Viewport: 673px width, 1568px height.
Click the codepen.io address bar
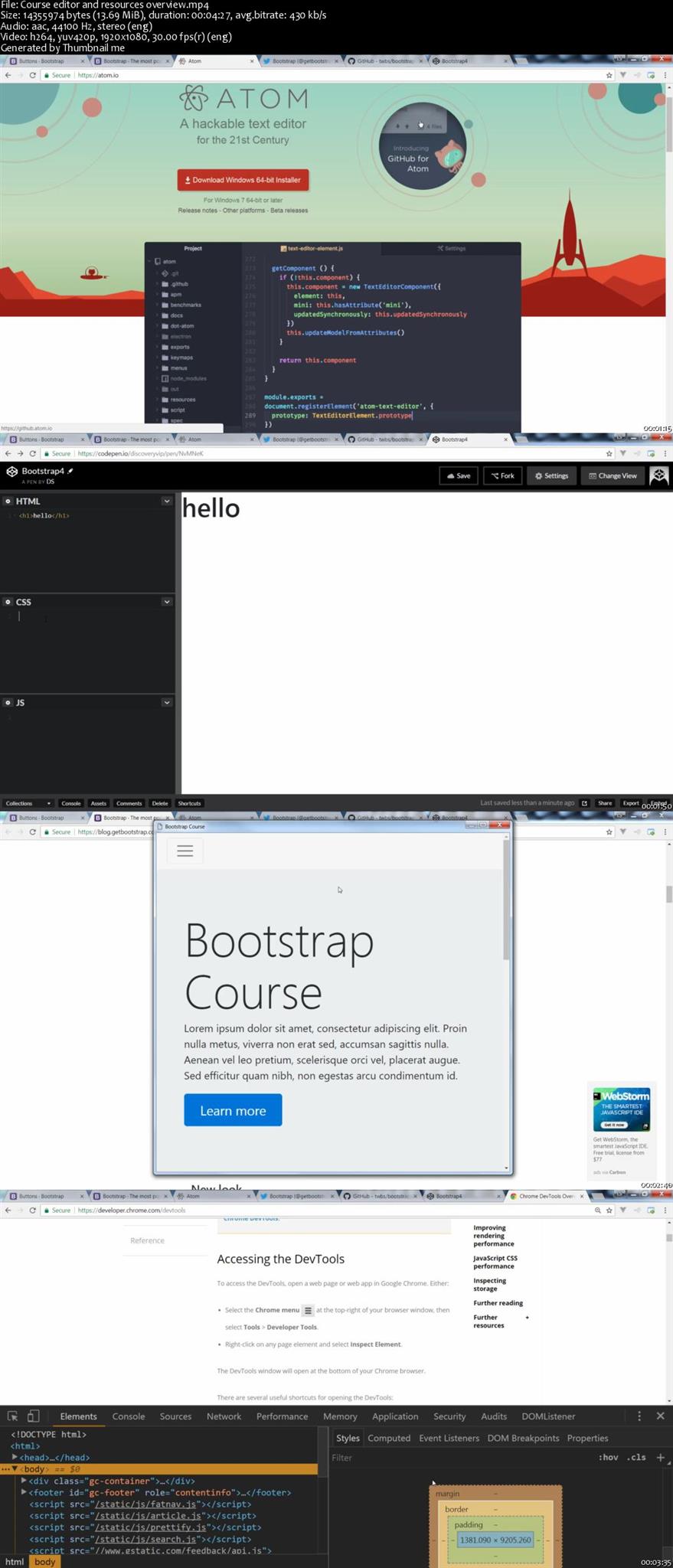[x=322, y=453]
